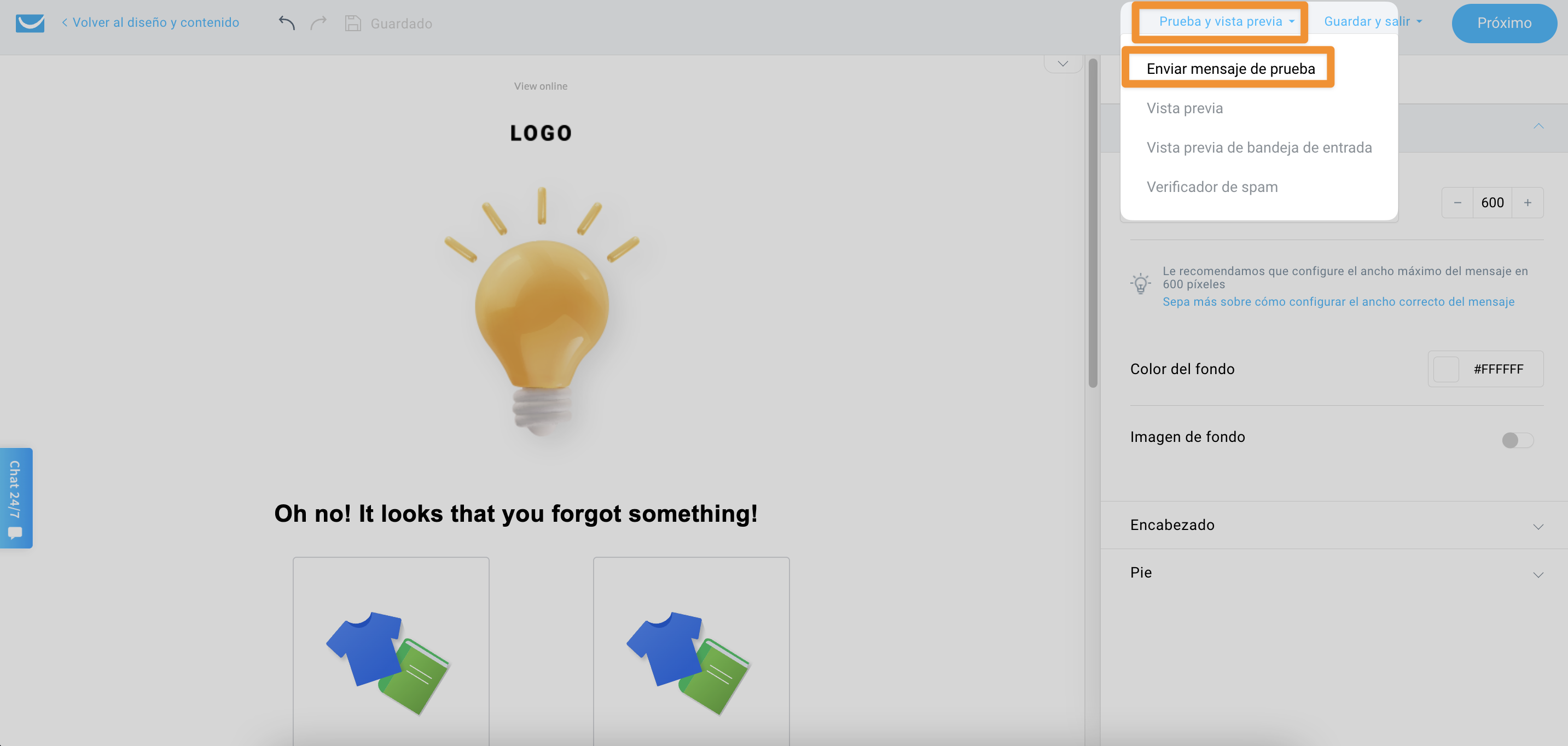Open the Chat 24/7 side tab
Image resolution: width=1568 pixels, height=746 pixels.
pos(16,498)
